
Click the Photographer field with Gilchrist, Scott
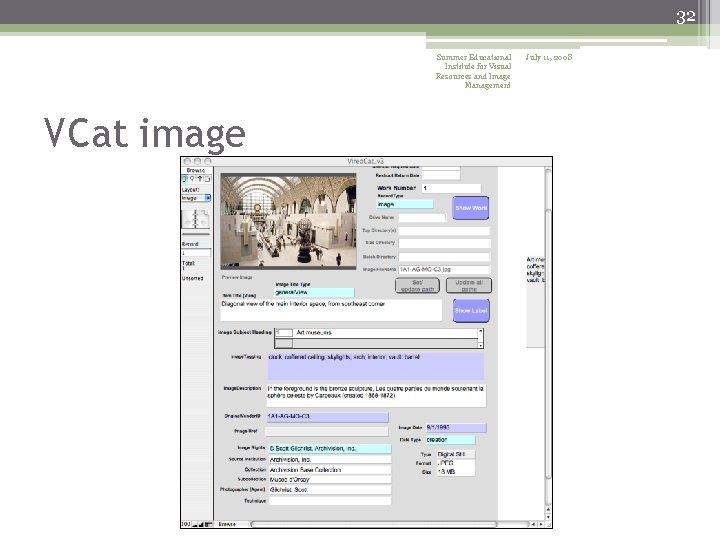pos(330,489)
